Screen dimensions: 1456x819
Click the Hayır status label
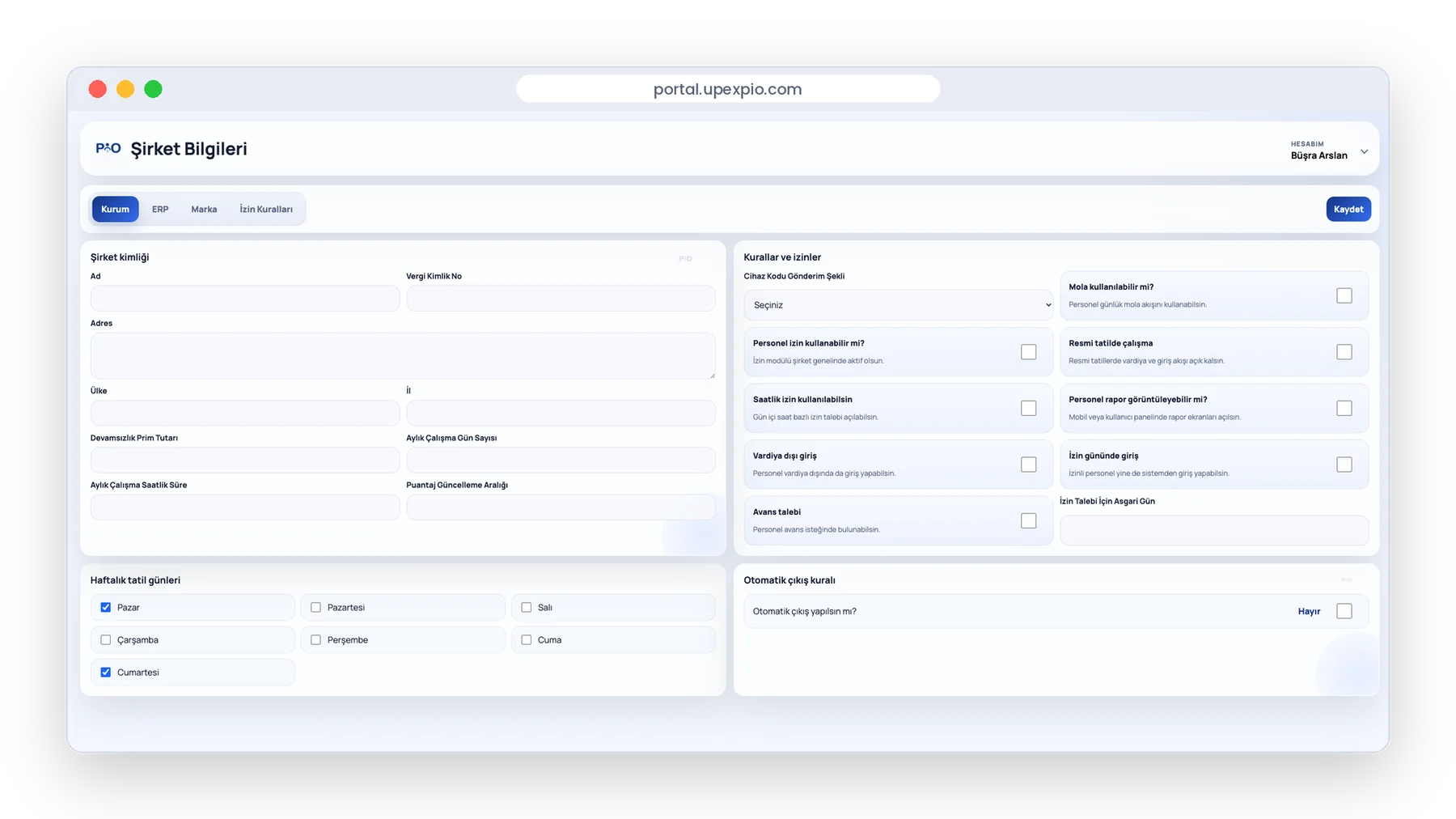click(1309, 611)
